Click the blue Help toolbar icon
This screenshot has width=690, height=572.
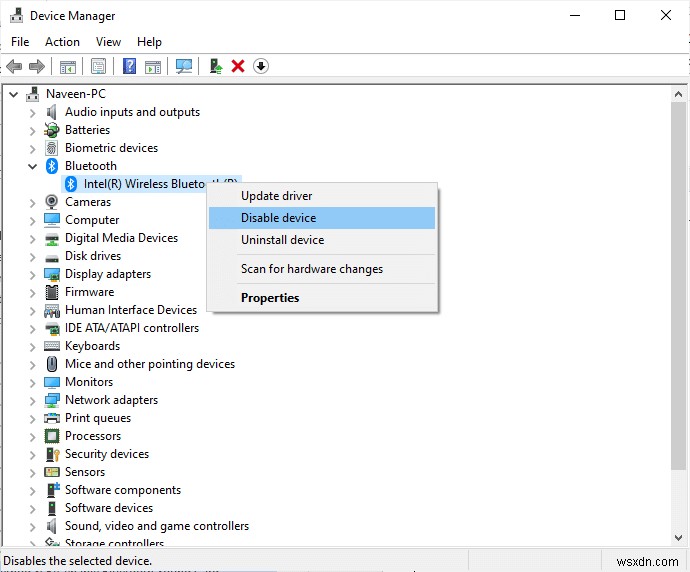click(x=129, y=66)
